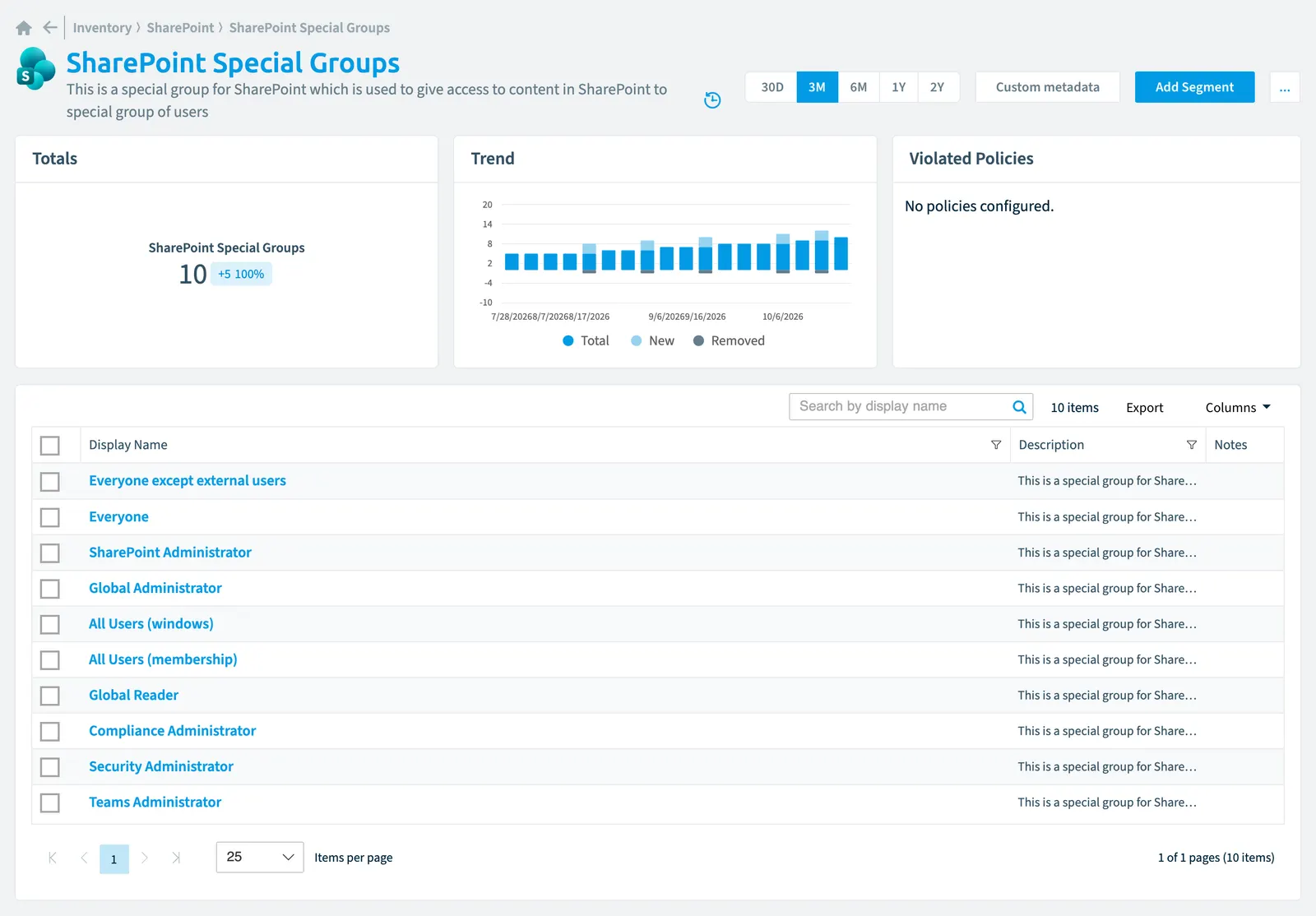Click the search magnifier icon

1019,407
